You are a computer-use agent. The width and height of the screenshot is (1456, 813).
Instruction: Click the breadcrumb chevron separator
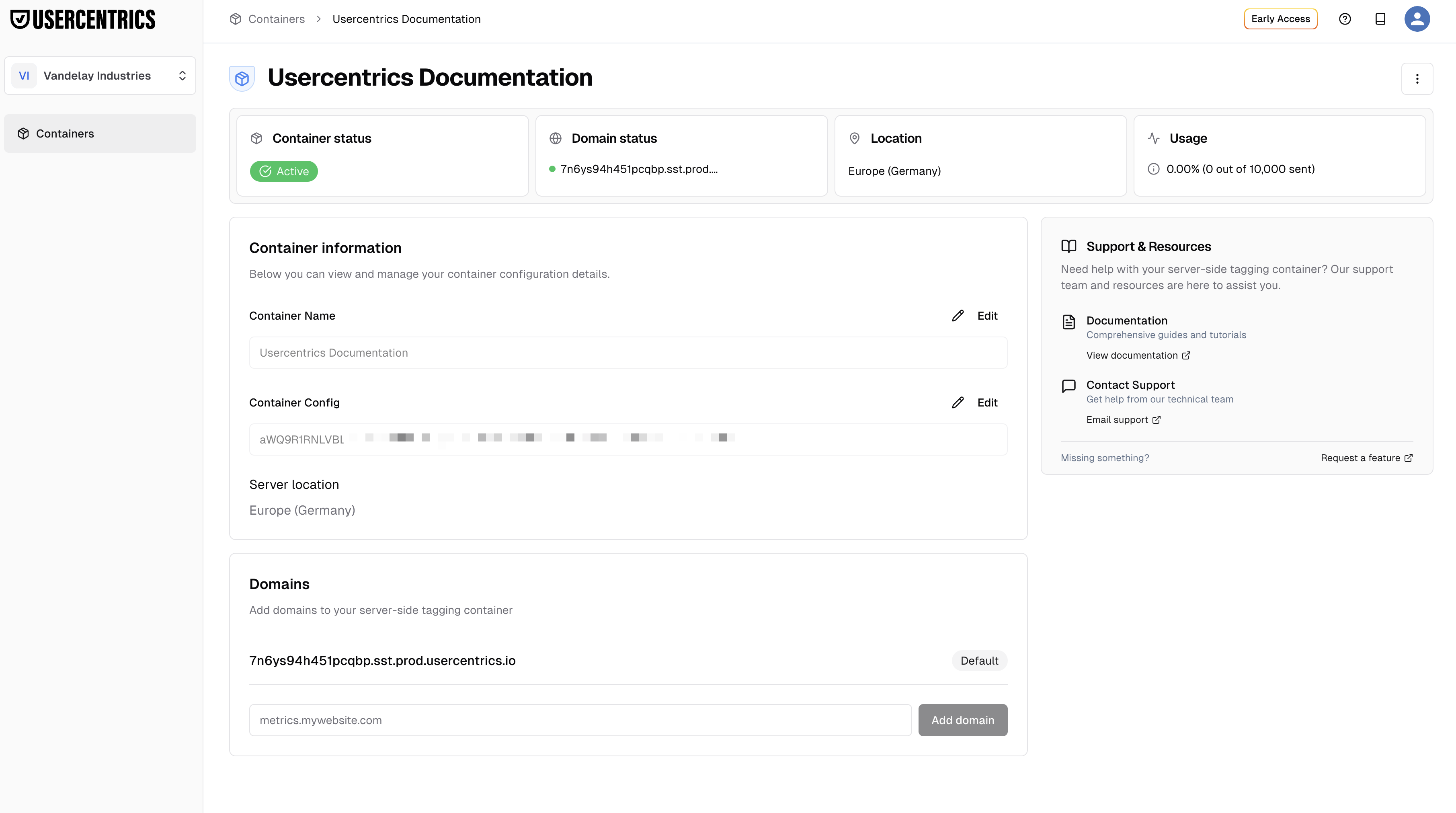[x=319, y=18]
